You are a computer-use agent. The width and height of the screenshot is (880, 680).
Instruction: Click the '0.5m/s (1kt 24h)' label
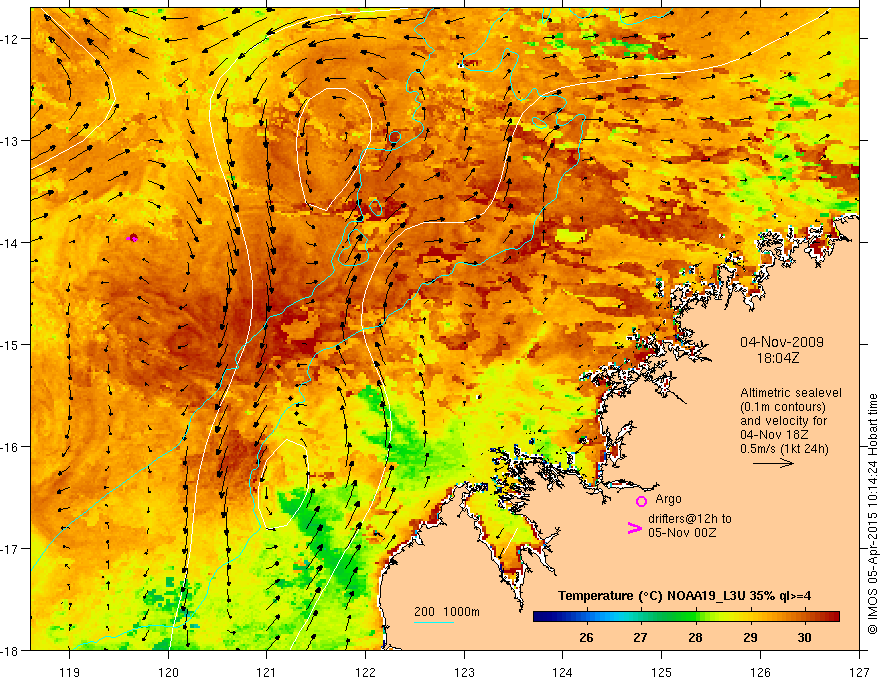(x=784, y=449)
